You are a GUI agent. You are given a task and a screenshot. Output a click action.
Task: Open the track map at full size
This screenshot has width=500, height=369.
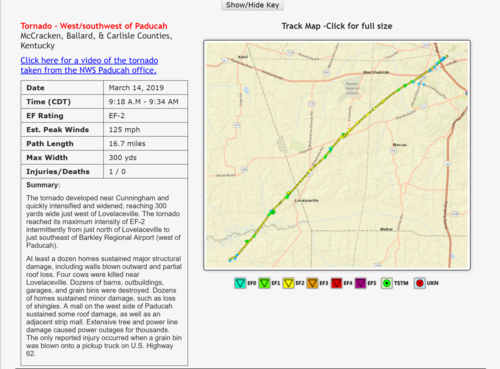click(337, 155)
